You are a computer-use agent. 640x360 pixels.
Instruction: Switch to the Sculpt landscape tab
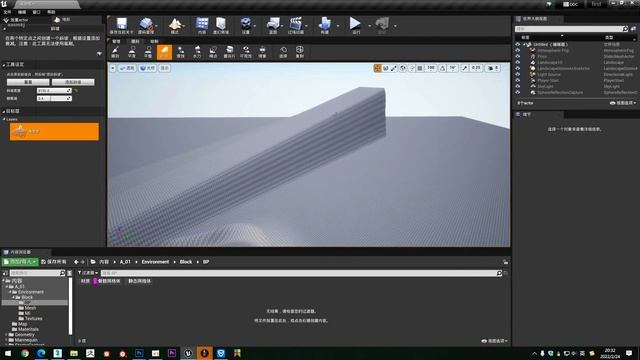click(x=135, y=41)
